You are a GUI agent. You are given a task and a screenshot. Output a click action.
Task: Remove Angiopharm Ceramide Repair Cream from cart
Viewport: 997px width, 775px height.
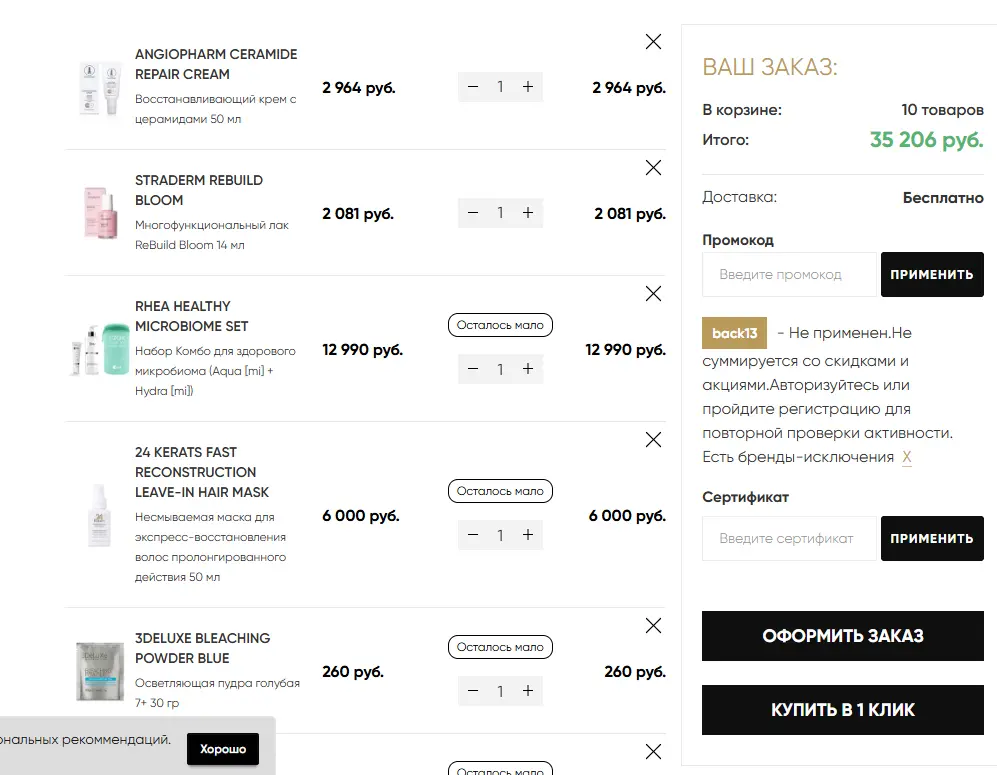(653, 41)
